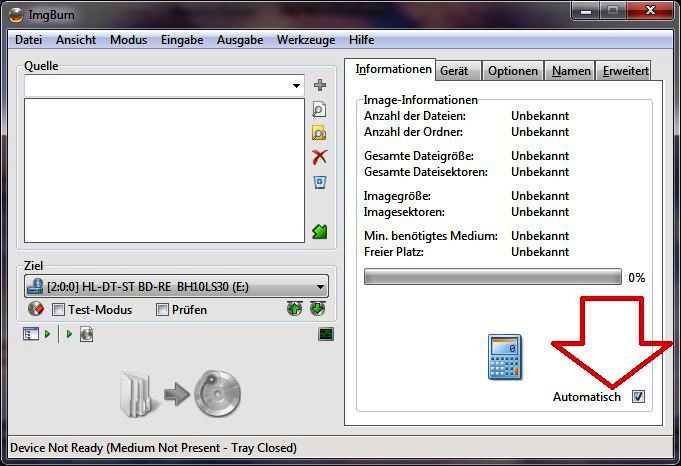Click the status bar Device Not Ready message
Viewport: 681px width, 466px height.
click(x=153, y=448)
